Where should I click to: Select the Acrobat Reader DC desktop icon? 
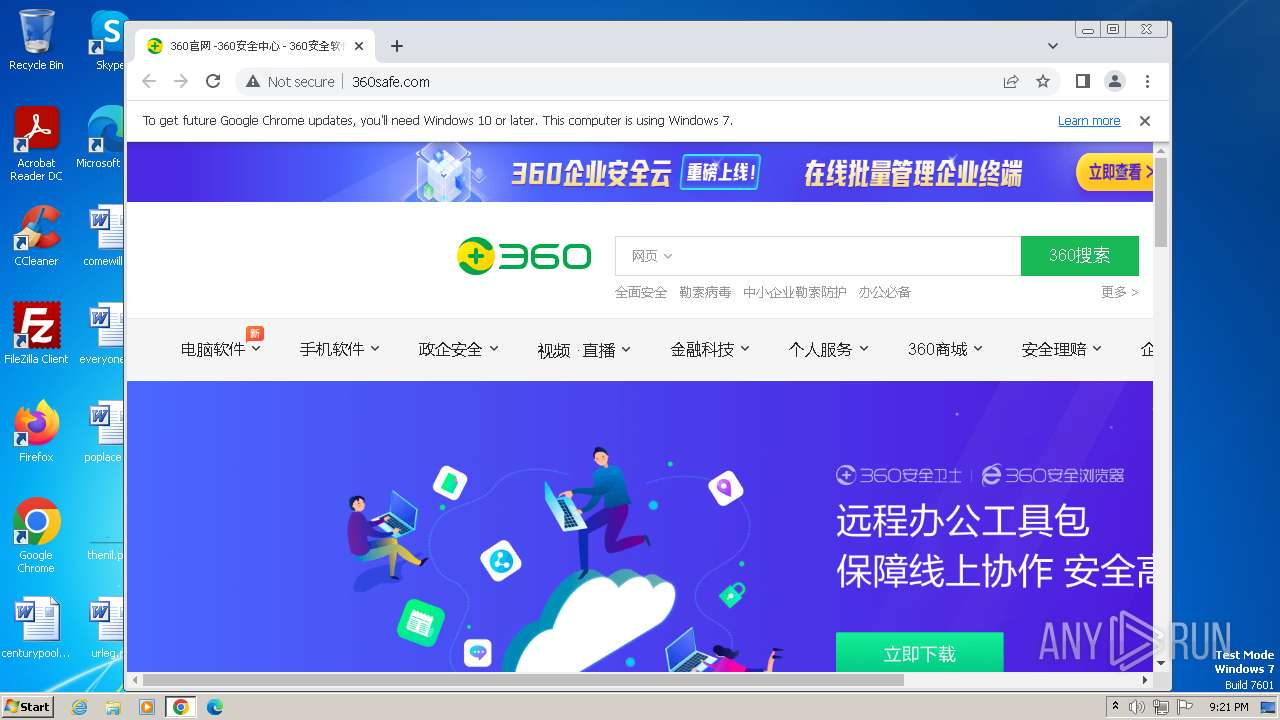(x=36, y=144)
